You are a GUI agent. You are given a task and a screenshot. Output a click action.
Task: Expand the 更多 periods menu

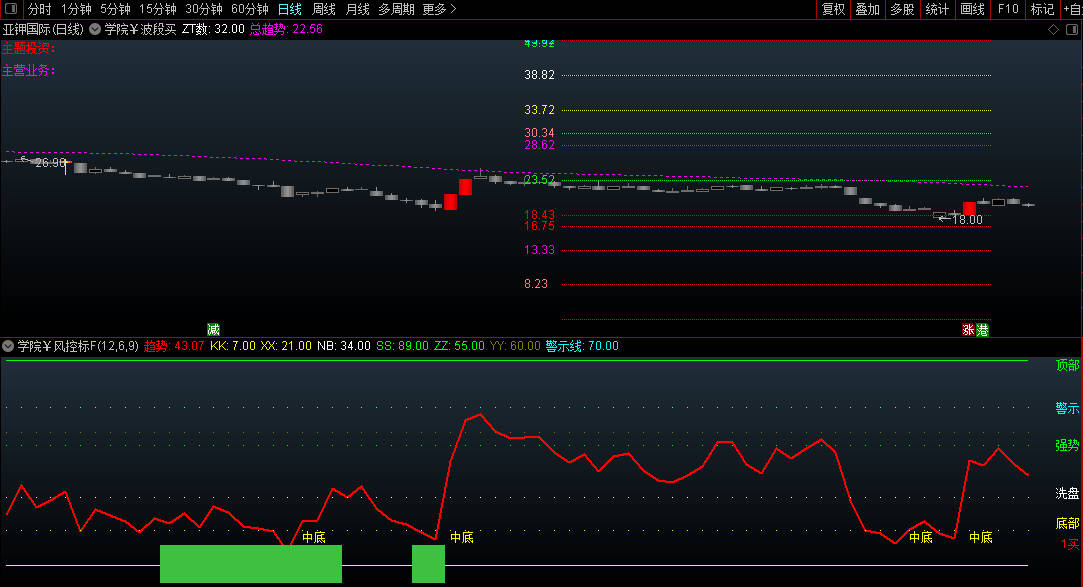439,9
